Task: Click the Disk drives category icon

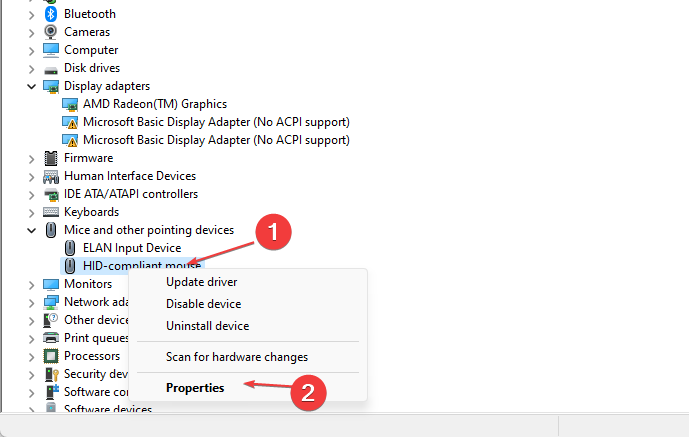Action: [51, 68]
